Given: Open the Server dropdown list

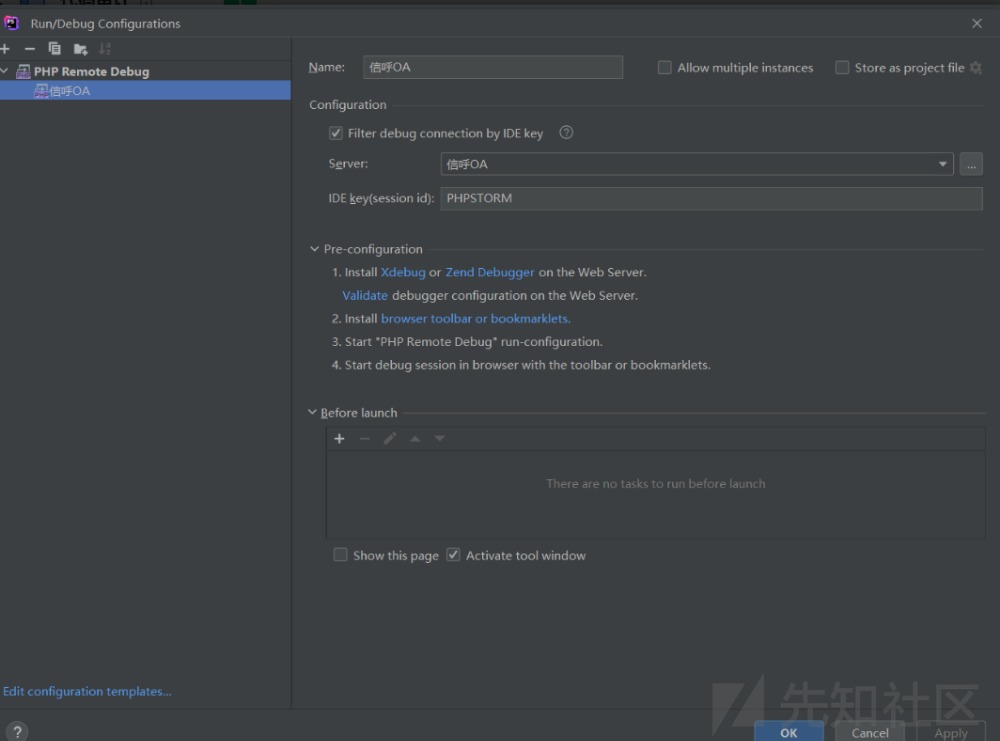Looking at the screenshot, I should tap(943, 164).
